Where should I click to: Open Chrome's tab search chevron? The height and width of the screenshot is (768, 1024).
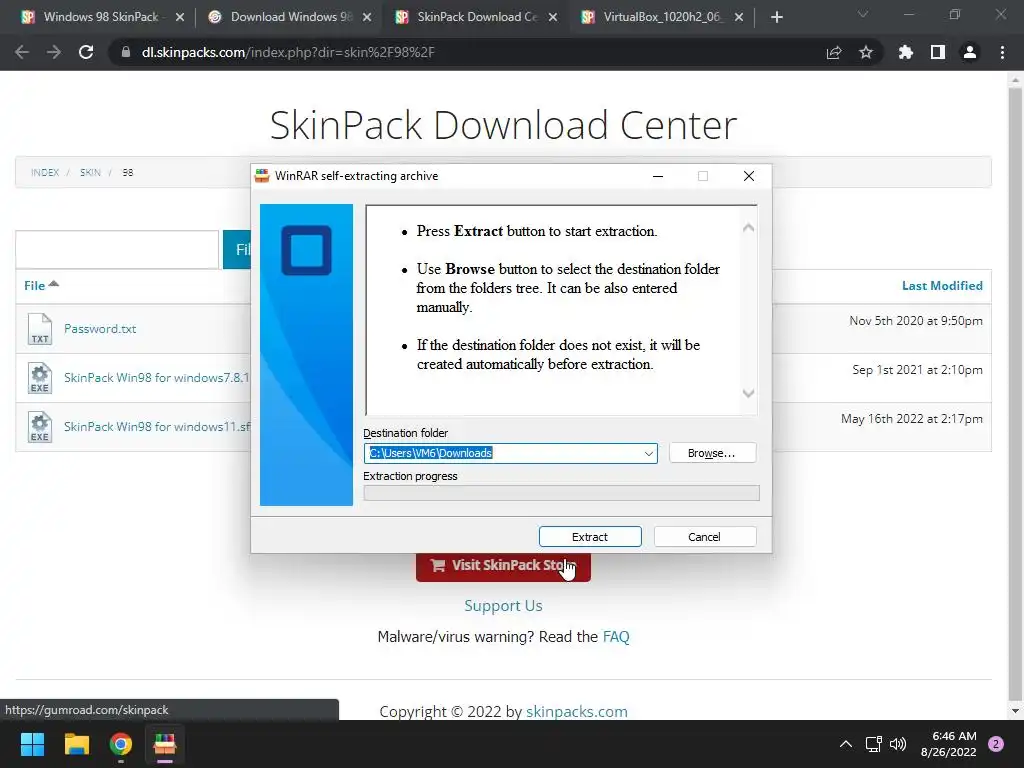(x=863, y=14)
